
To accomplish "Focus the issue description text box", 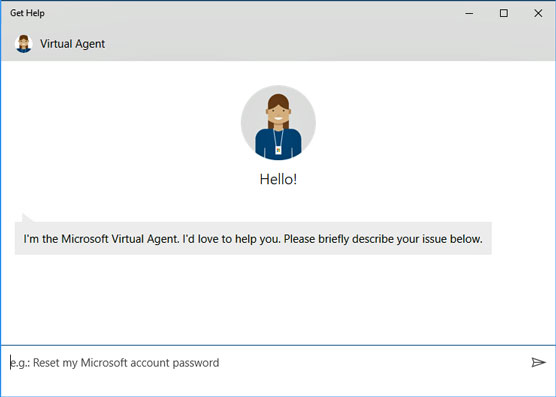I will (x=266, y=363).
